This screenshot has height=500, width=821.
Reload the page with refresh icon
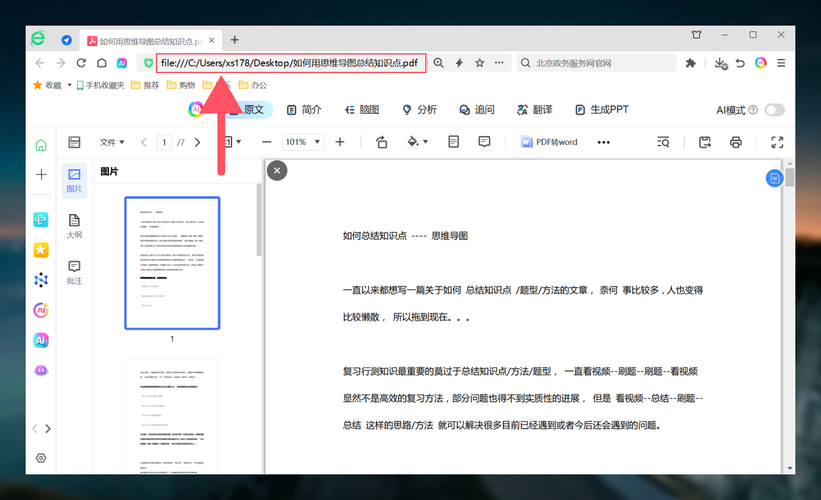click(x=81, y=63)
